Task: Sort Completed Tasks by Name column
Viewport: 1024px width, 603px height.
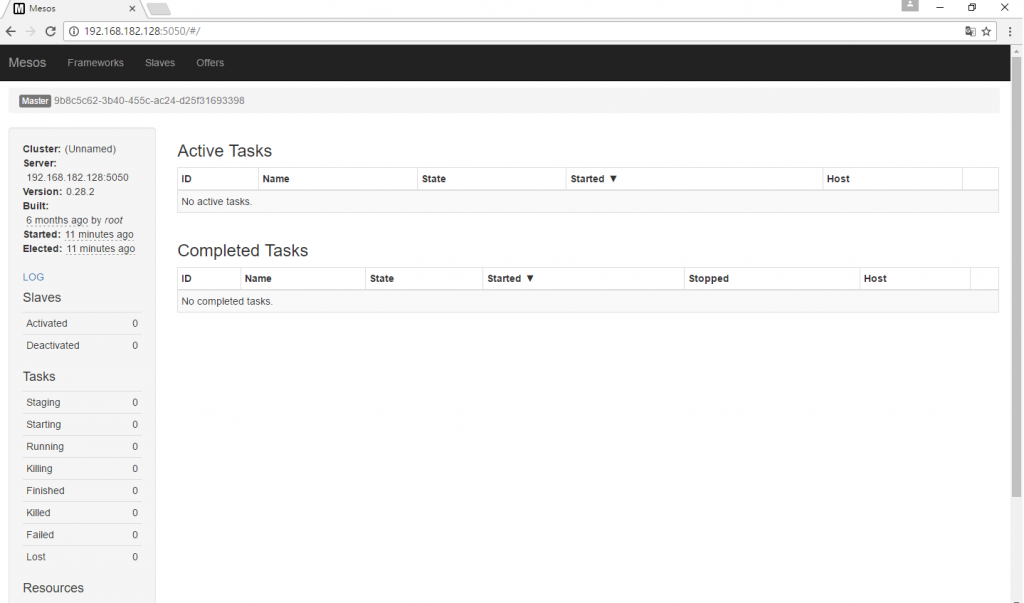Action: point(303,278)
